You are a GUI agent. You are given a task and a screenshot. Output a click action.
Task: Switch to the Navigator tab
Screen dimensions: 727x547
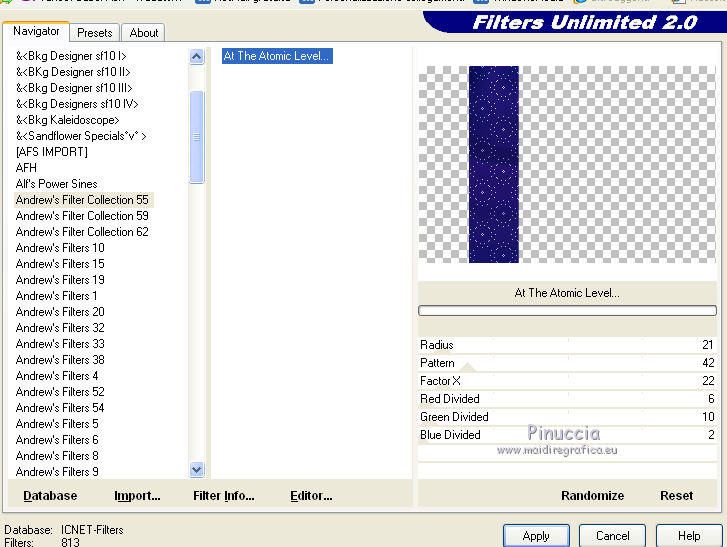point(36,32)
